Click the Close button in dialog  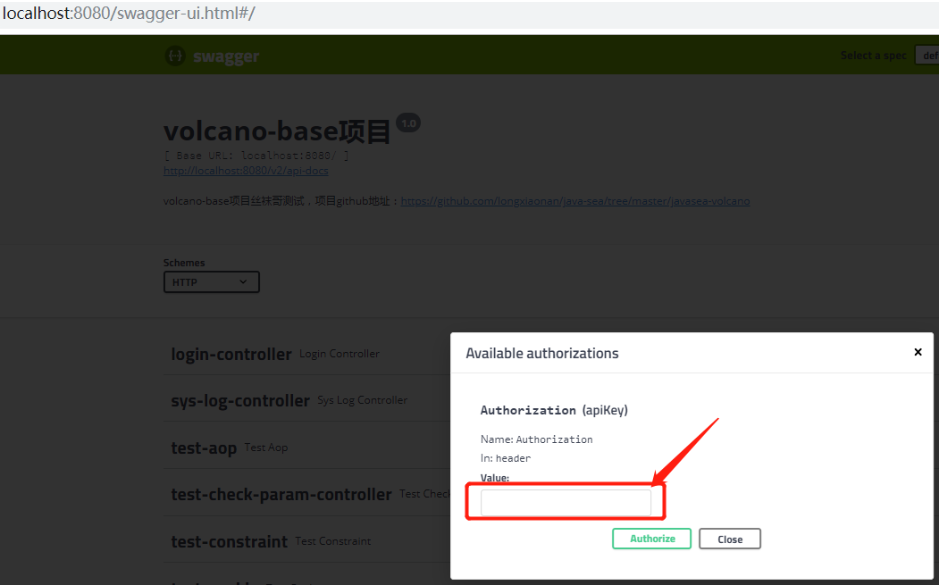click(x=730, y=539)
